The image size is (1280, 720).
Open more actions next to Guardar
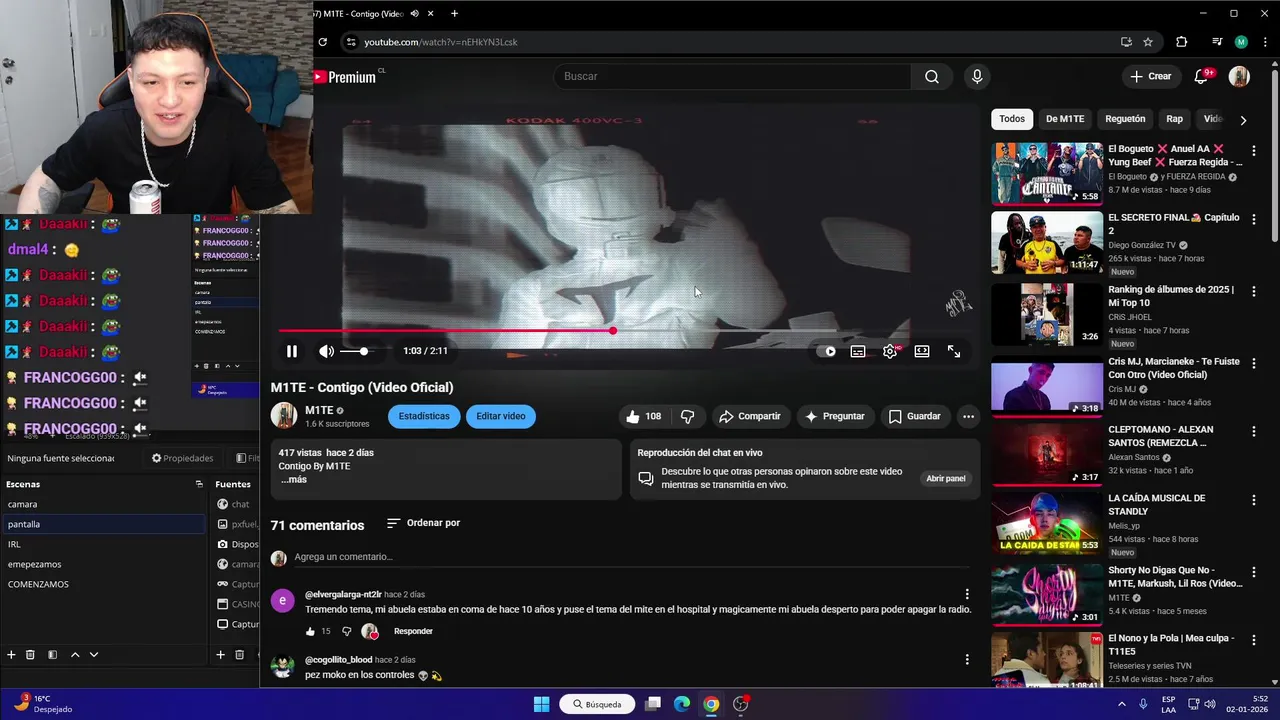[968, 416]
